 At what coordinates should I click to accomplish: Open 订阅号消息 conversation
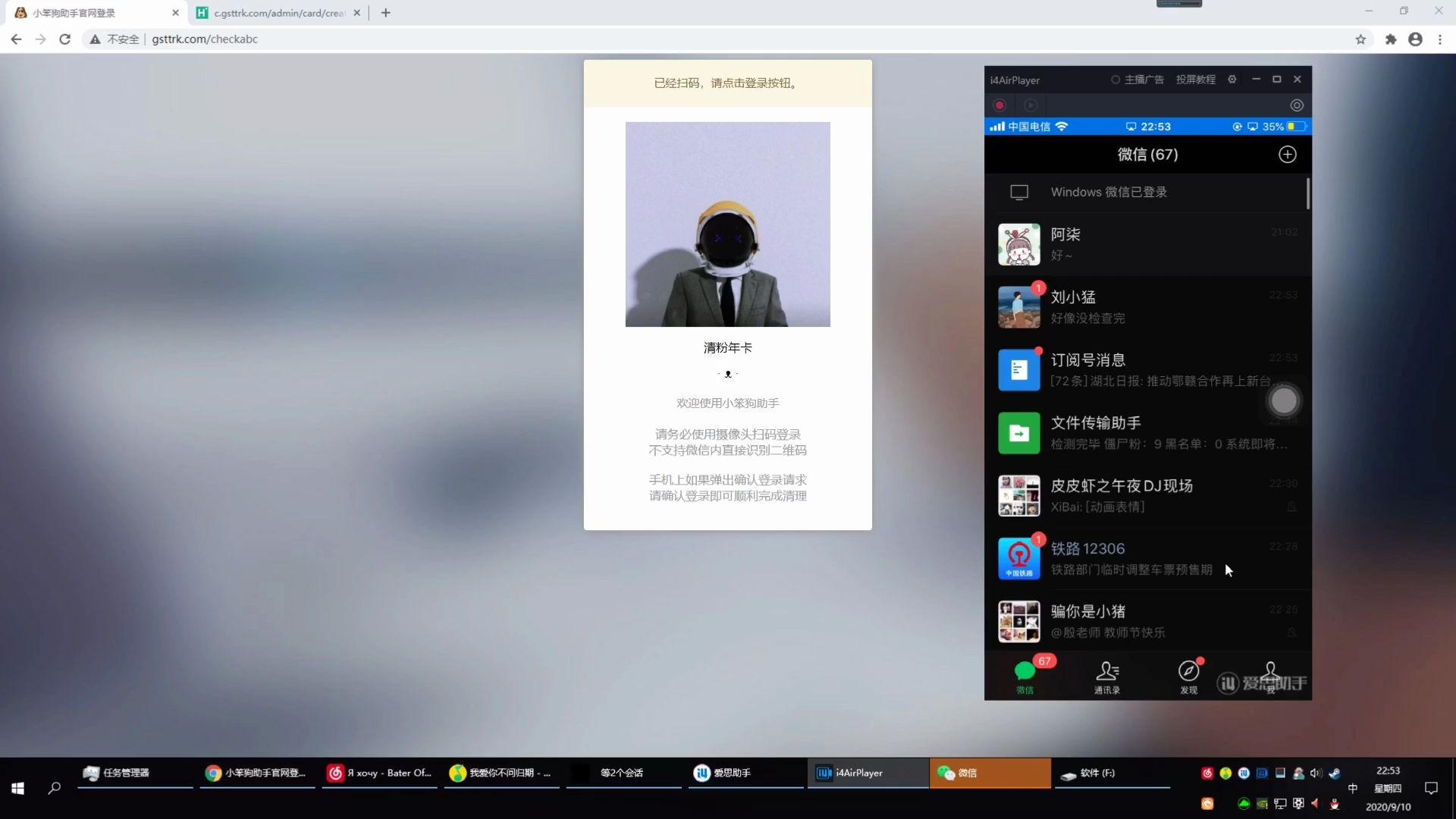[x=1148, y=370]
